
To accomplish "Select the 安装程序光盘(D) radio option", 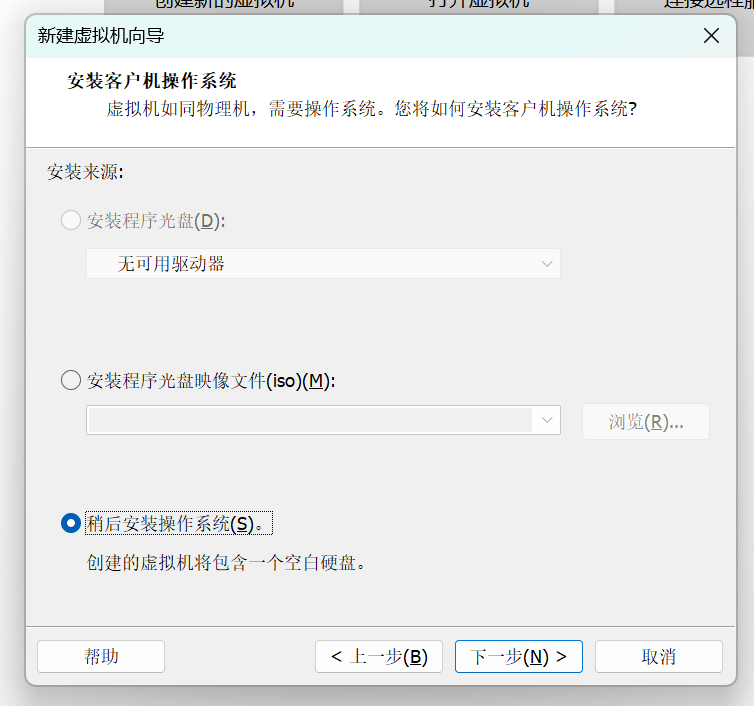I will [71, 220].
